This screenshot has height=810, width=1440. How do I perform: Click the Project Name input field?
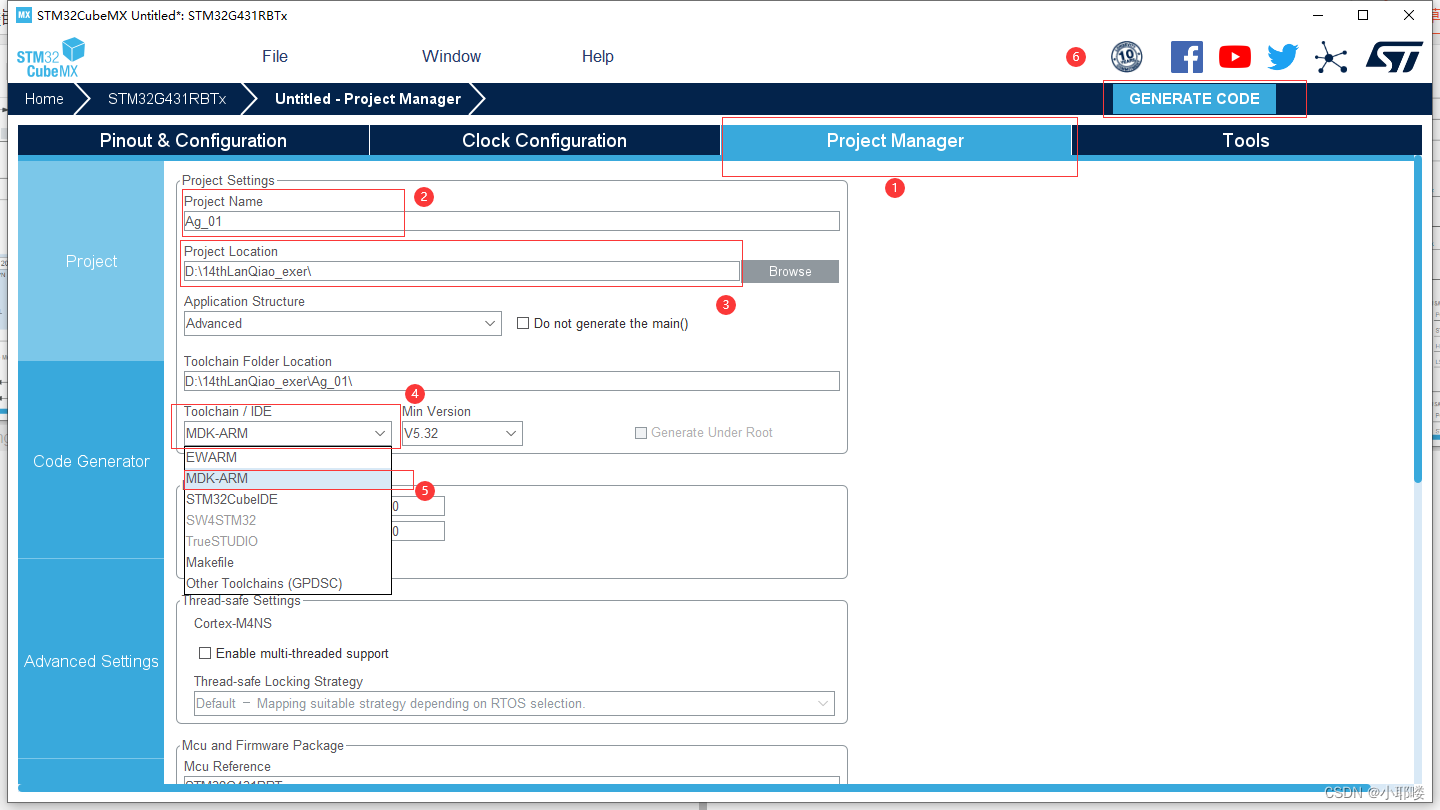(x=511, y=222)
